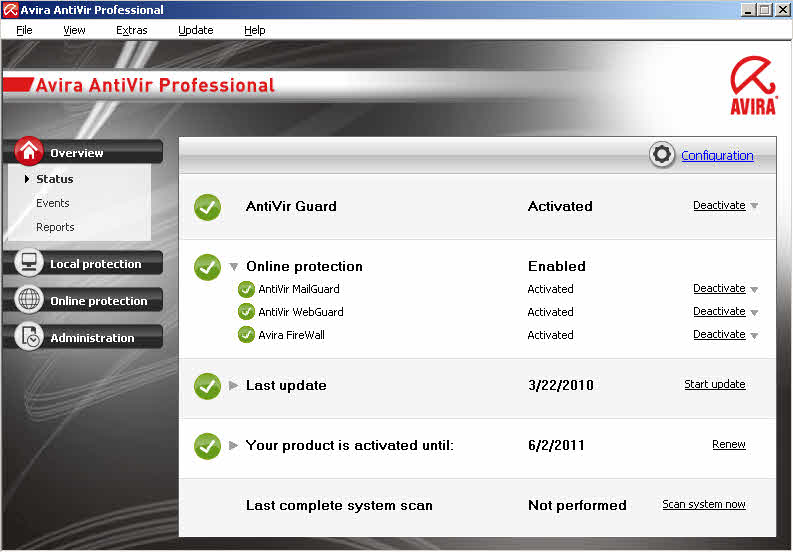Click the 3/22/2010 update date
793x552 pixels.
coord(560,386)
